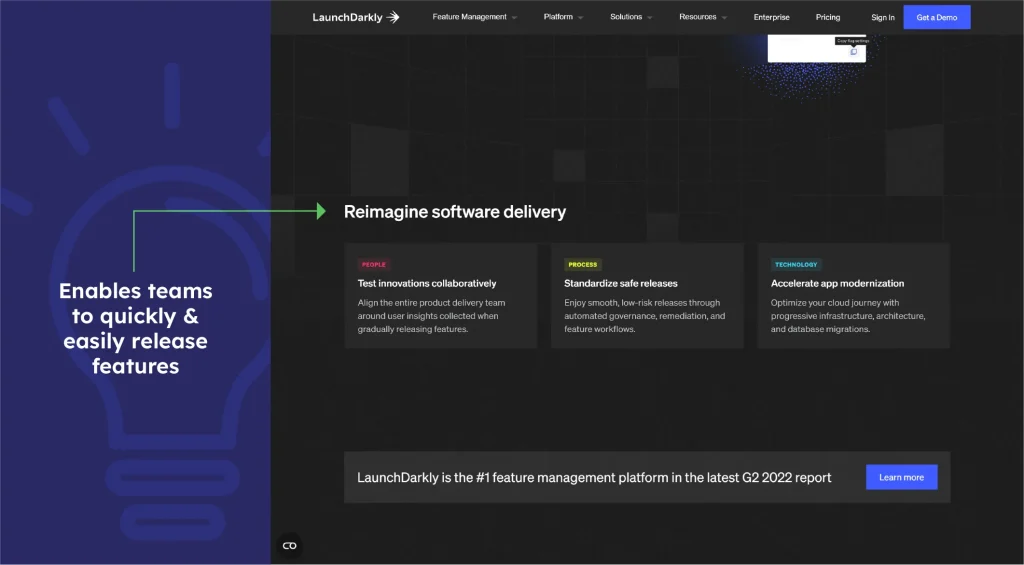Open the Accelerate app modernization card
This screenshot has height=565, width=1024.
(x=854, y=296)
